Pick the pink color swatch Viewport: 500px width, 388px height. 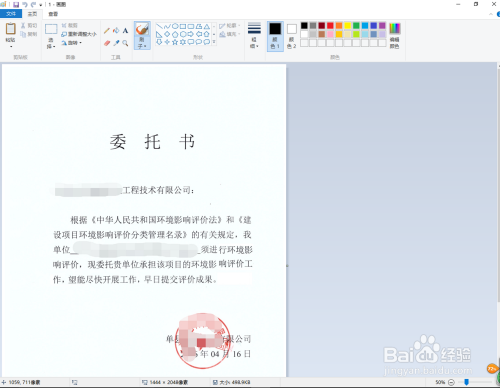tap(330, 34)
